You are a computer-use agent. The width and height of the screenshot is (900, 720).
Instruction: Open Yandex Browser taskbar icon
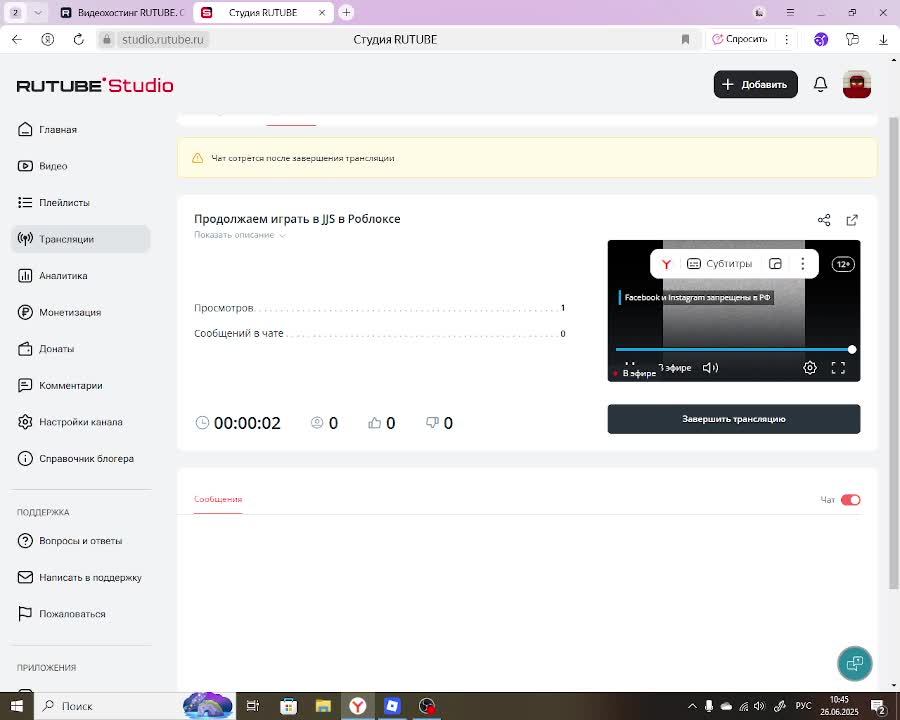[x=358, y=706]
